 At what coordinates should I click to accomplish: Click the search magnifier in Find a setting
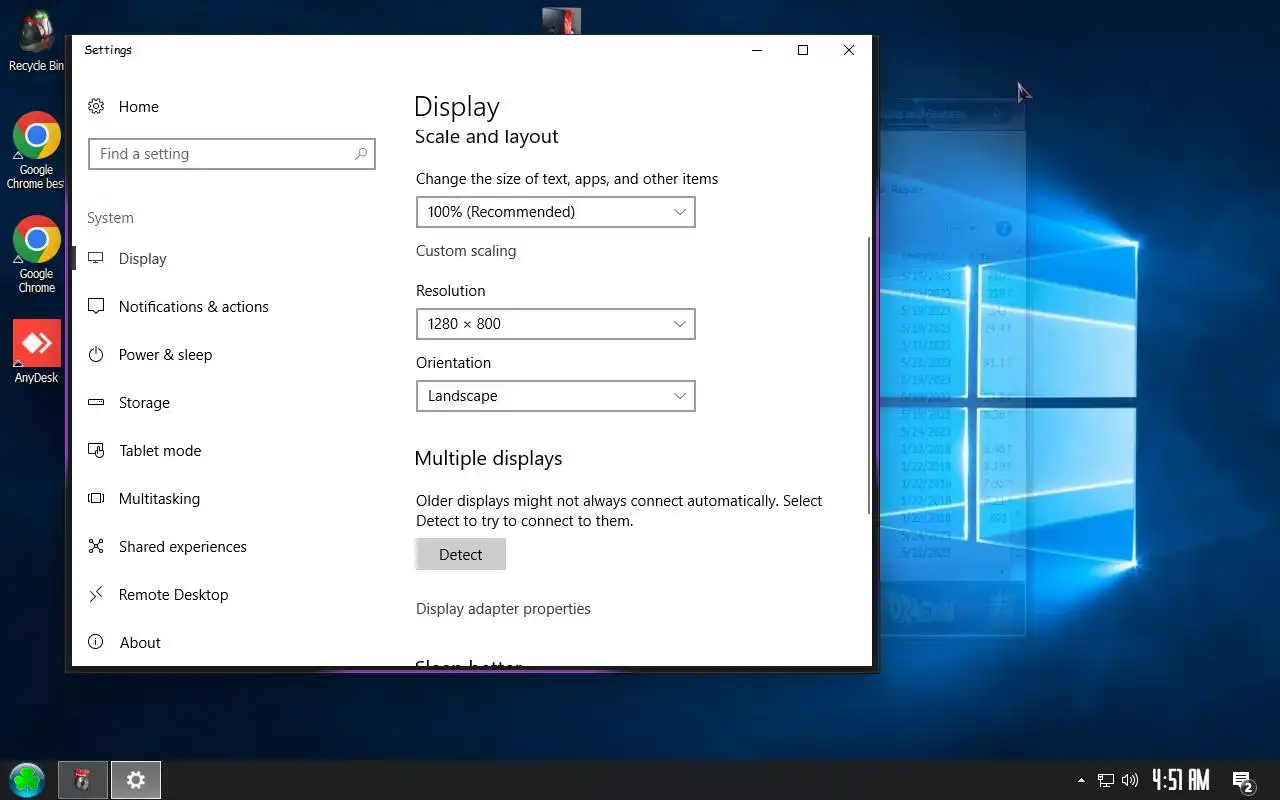361,154
